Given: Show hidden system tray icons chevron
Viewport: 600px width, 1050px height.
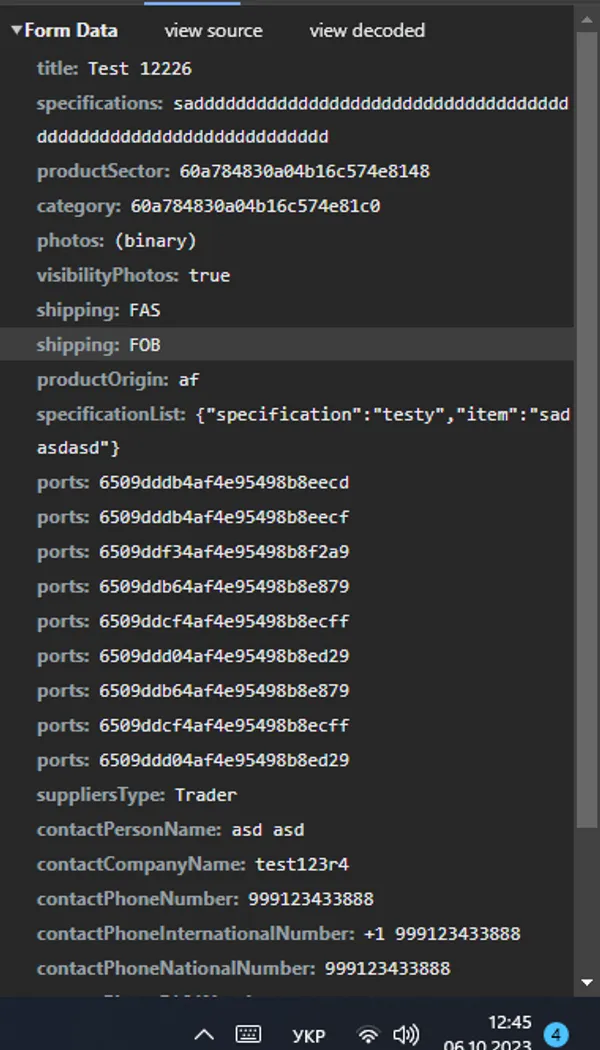Looking at the screenshot, I should 204,1035.
